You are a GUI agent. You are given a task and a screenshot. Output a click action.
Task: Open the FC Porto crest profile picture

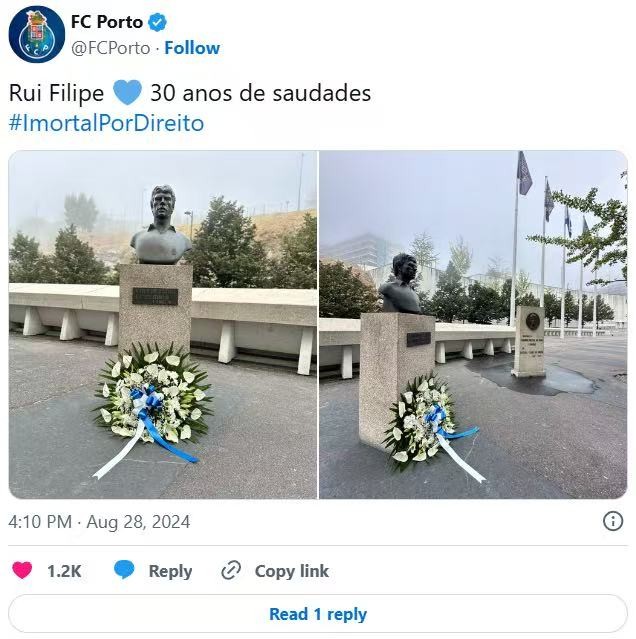tap(37, 35)
